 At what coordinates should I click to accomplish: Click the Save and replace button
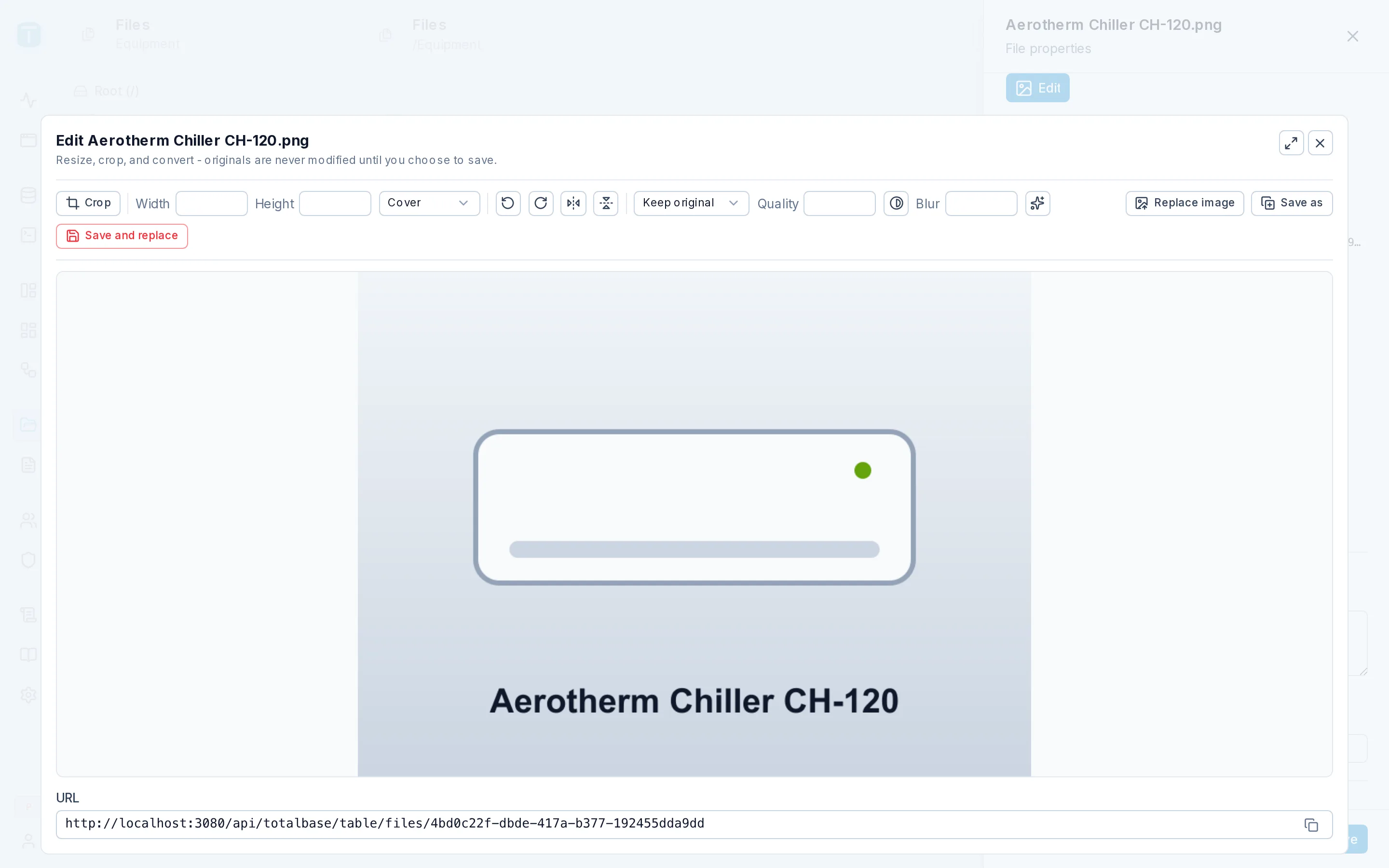tap(122, 236)
